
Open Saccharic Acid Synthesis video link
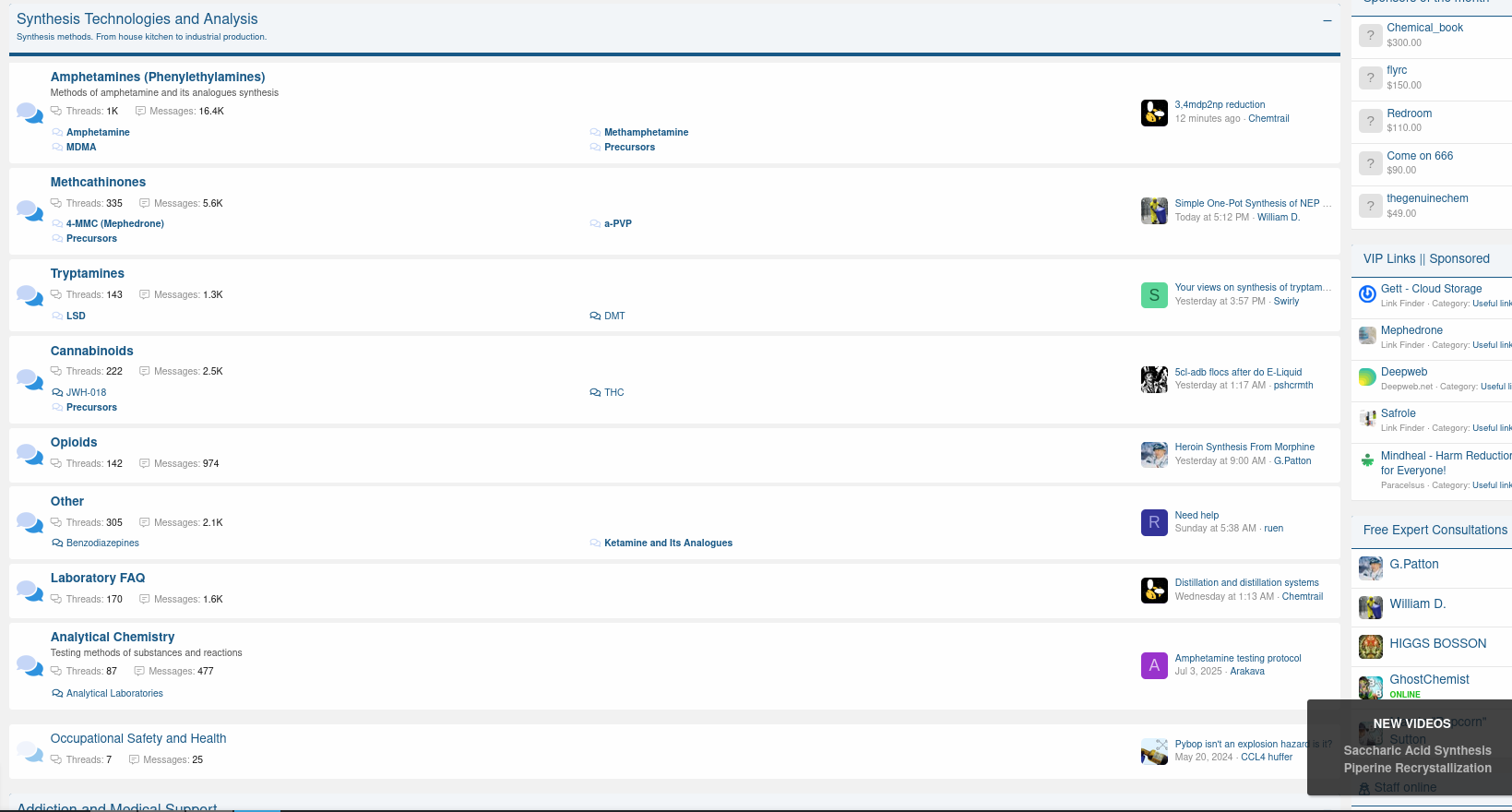pos(1417,750)
